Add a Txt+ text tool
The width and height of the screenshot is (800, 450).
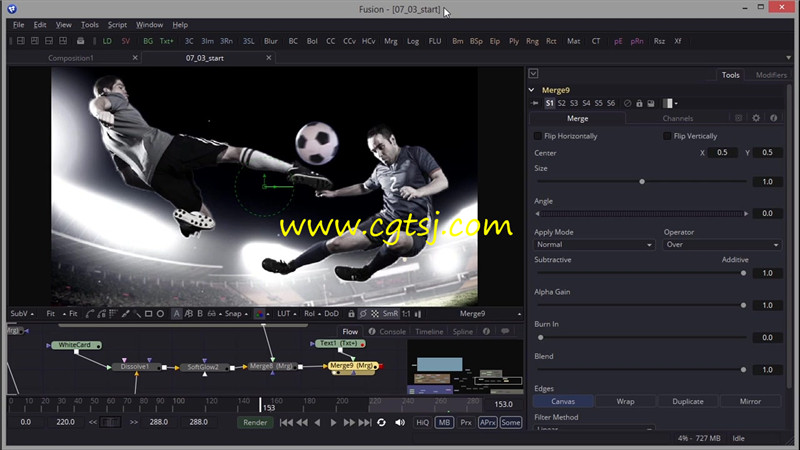(166, 41)
